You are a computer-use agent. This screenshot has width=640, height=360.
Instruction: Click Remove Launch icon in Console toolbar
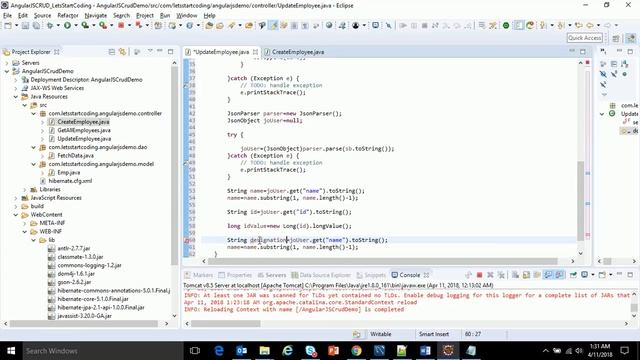tap(490, 275)
